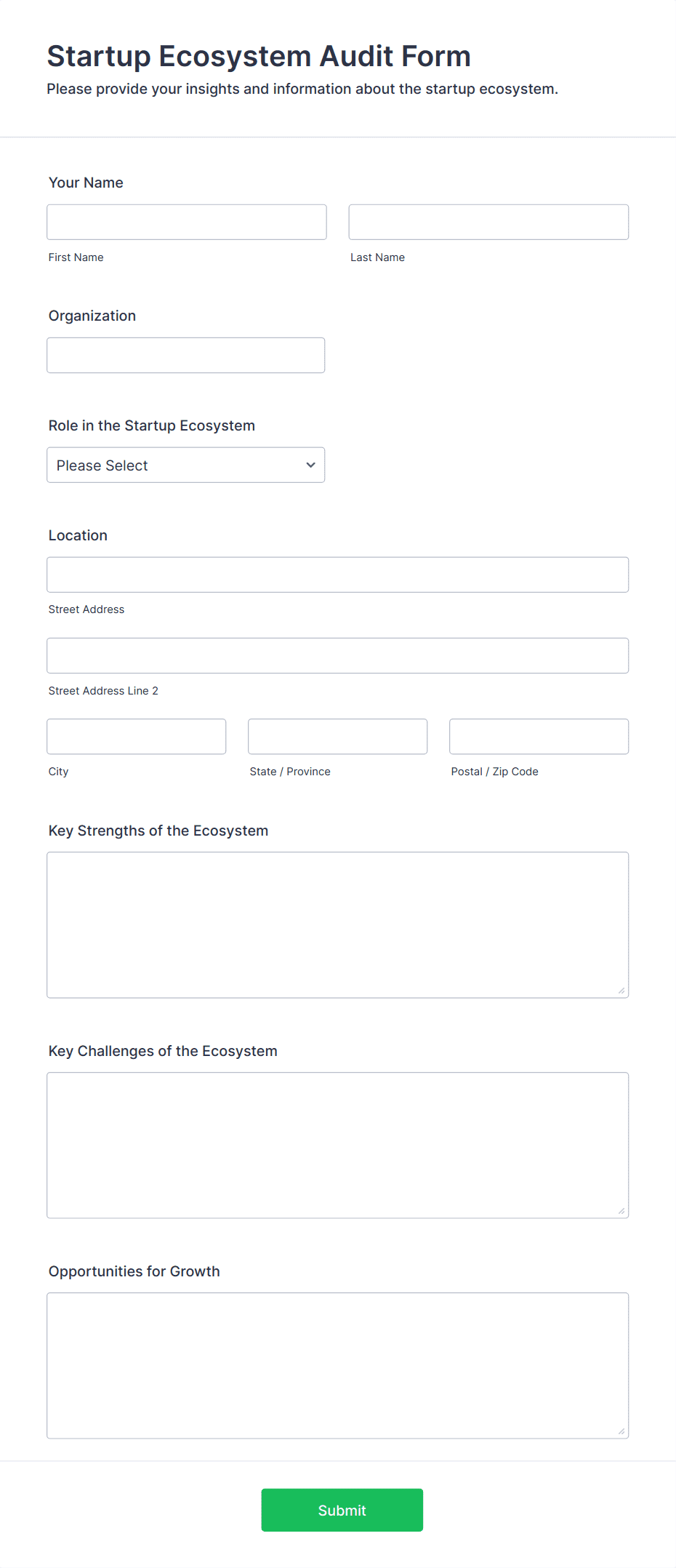The height and width of the screenshot is (1568, 676).
Task: Select the Postal / Zip Code field
Action: [x=539, y=736]
